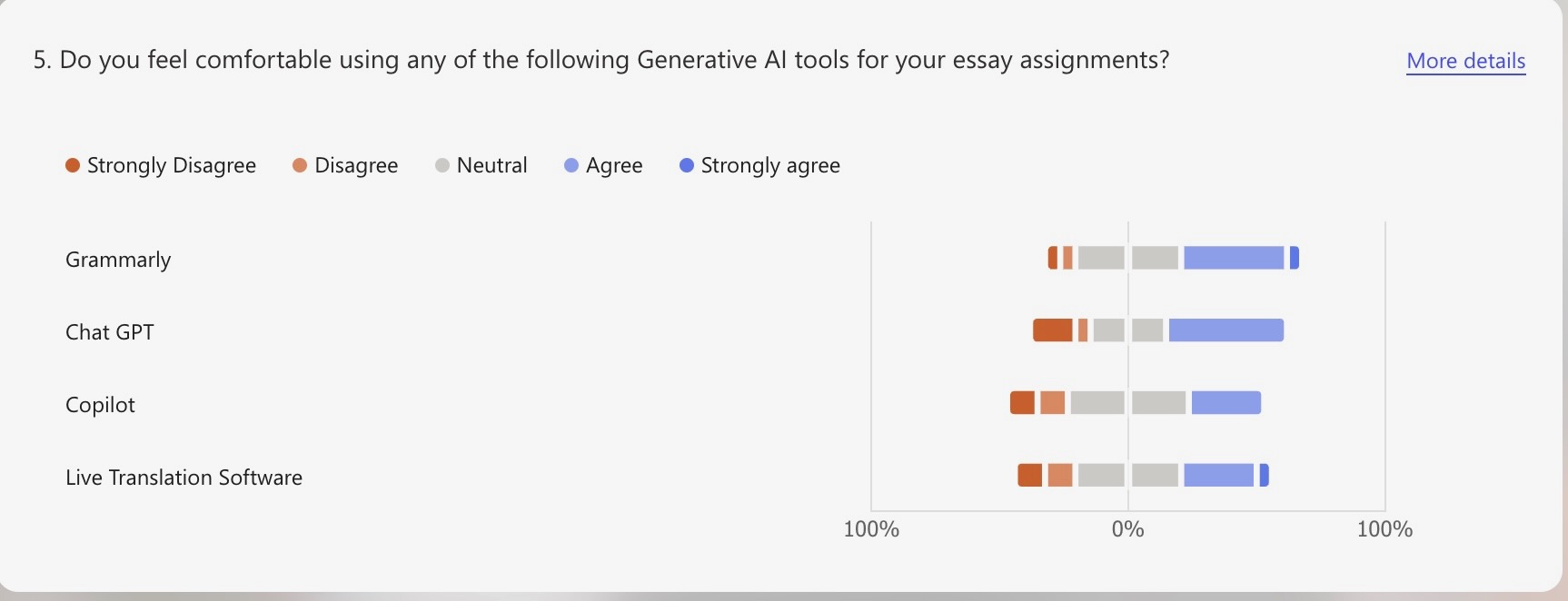Click the Disagree legend color dot
Viewport: 1568px width, 601px height.
click(300, 165)
